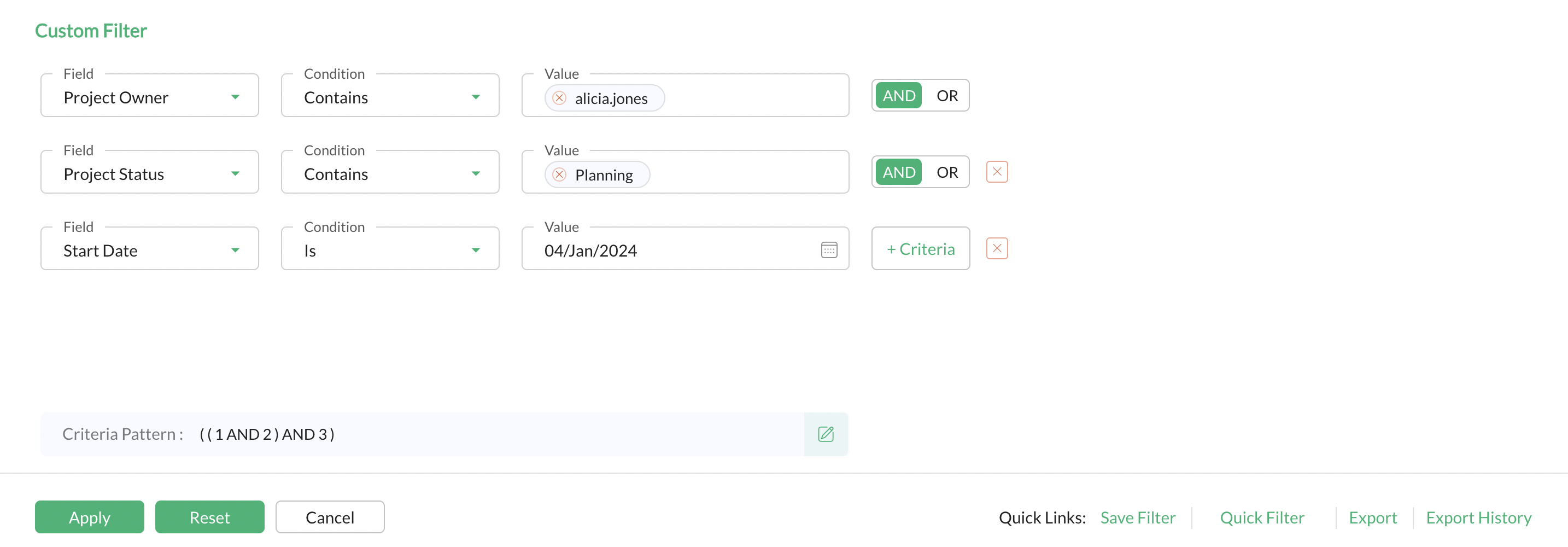Open the Start Date field dropdown
Screen dimensions: 1568x547
(x=150, y=248)
